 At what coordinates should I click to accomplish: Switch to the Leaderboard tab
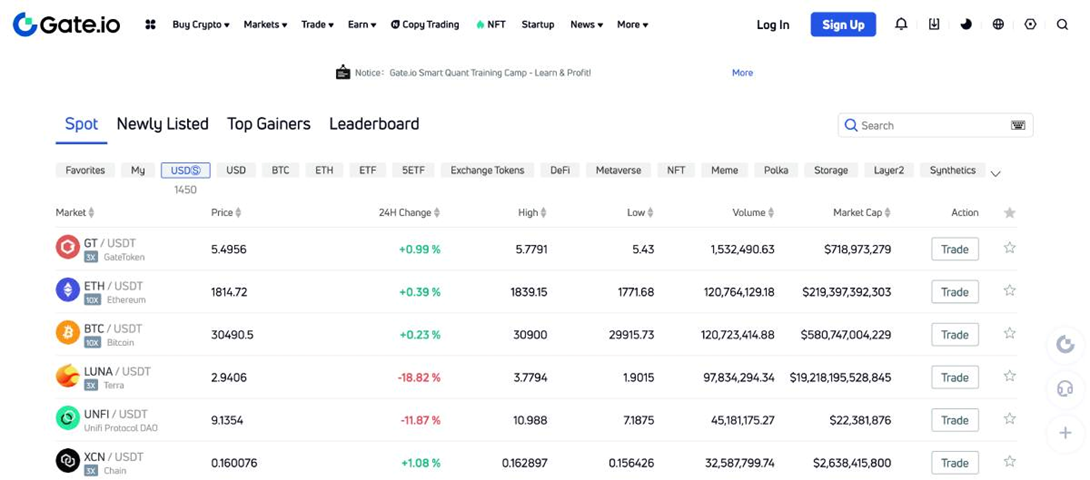374,124
